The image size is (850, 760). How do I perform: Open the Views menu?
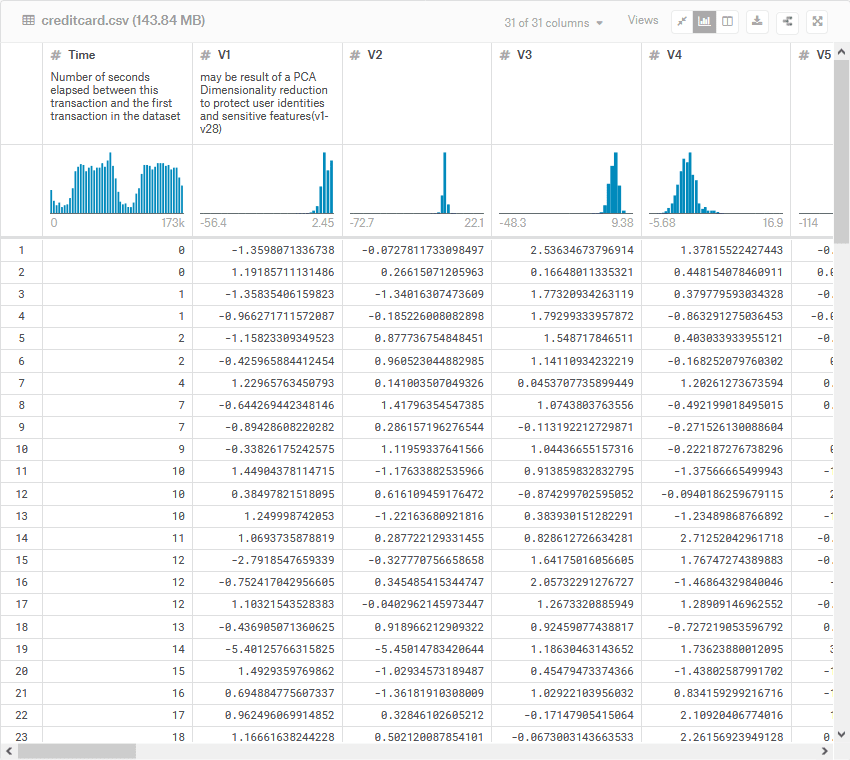[644, 20]
